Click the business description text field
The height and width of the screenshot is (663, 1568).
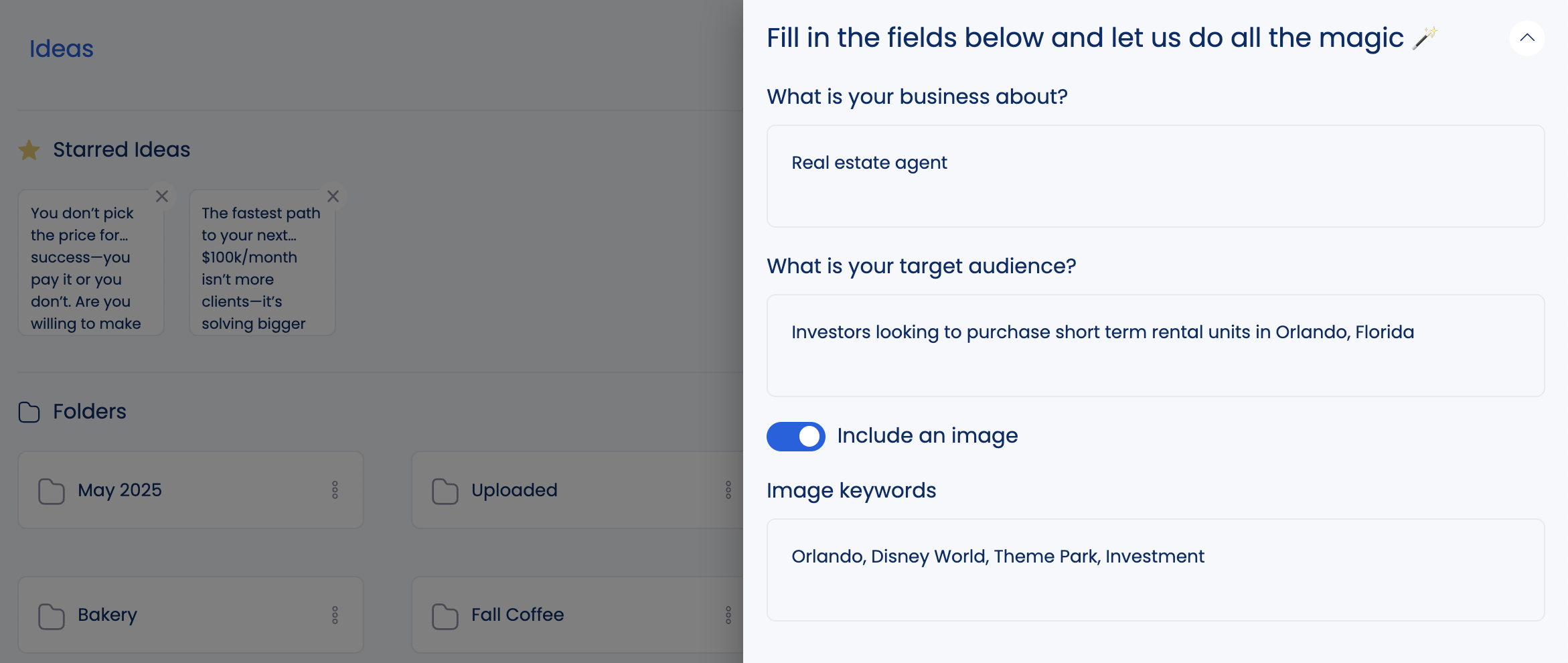[1155, 176]
